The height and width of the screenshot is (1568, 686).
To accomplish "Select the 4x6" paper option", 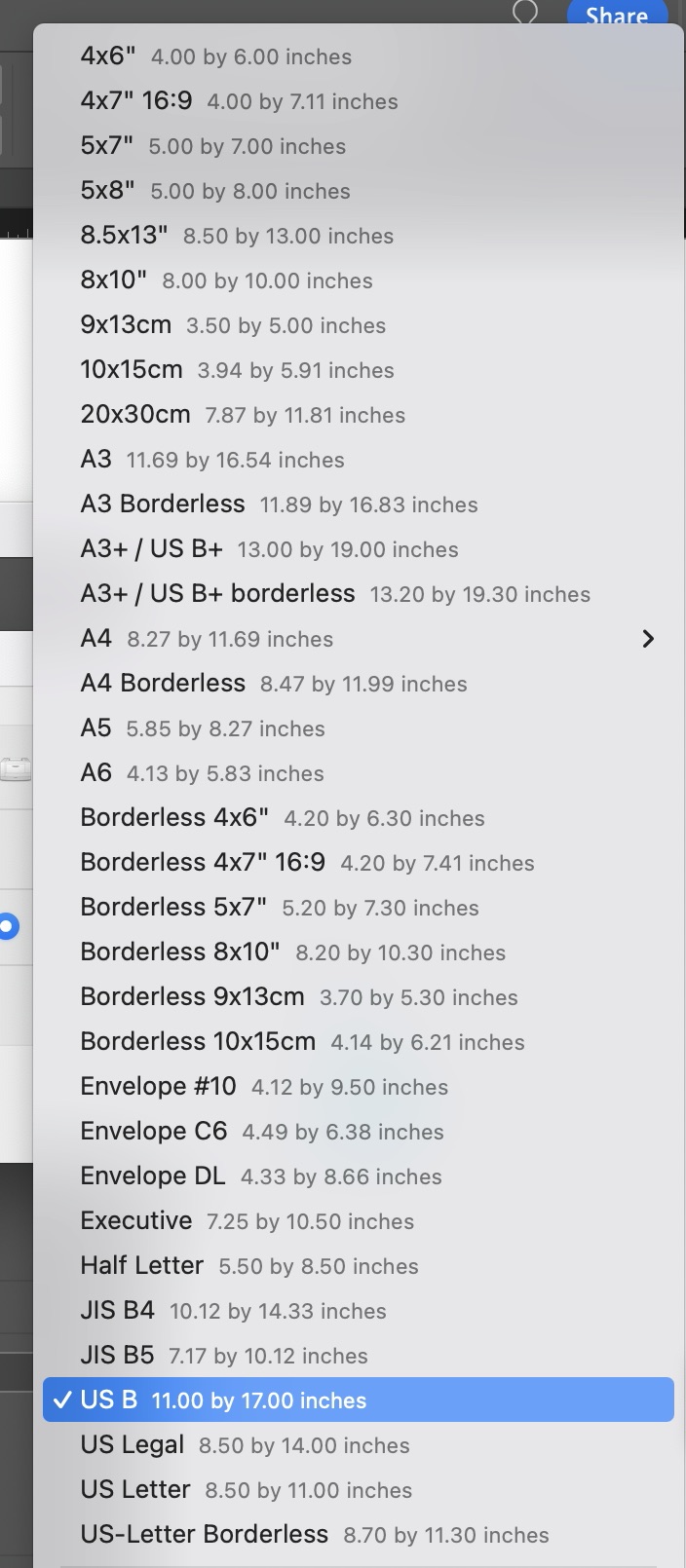I will tap(215, 56).
